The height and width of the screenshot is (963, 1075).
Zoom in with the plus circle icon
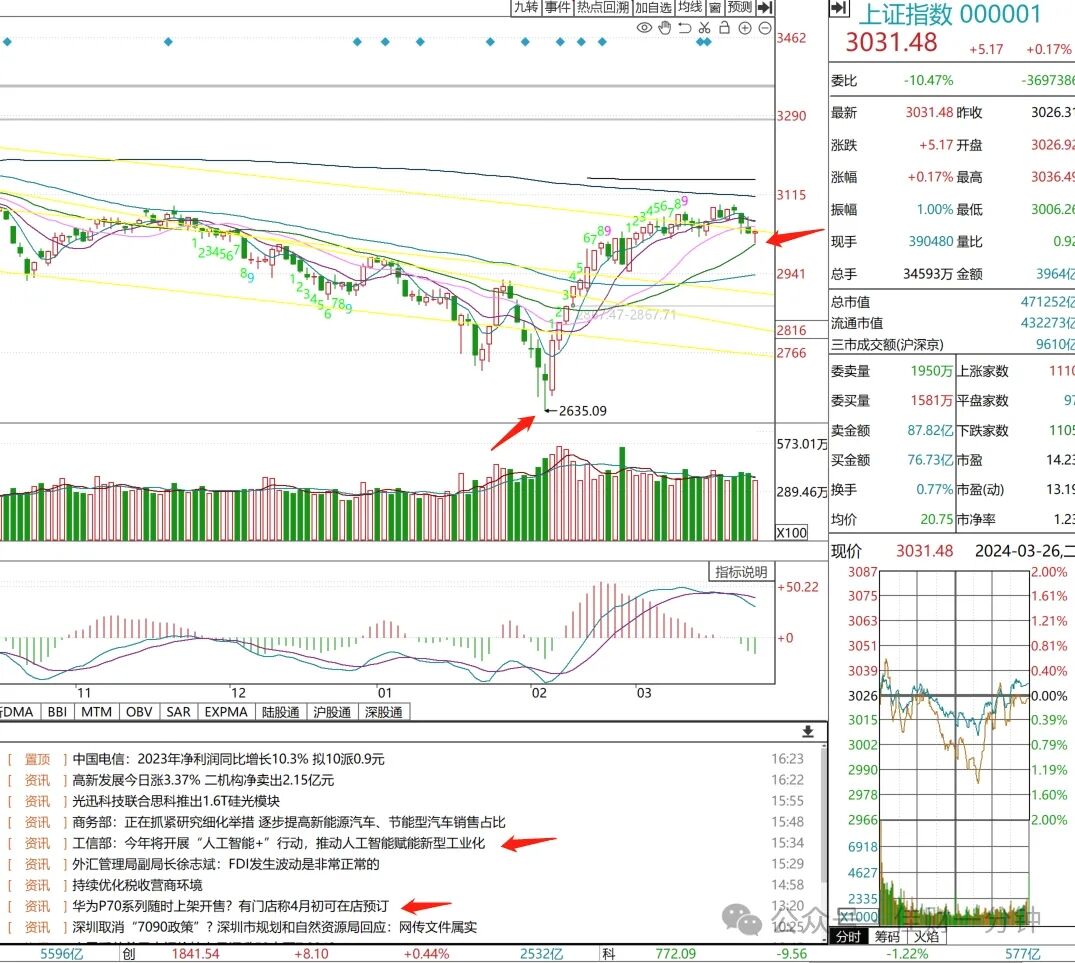tap(745, 28)
